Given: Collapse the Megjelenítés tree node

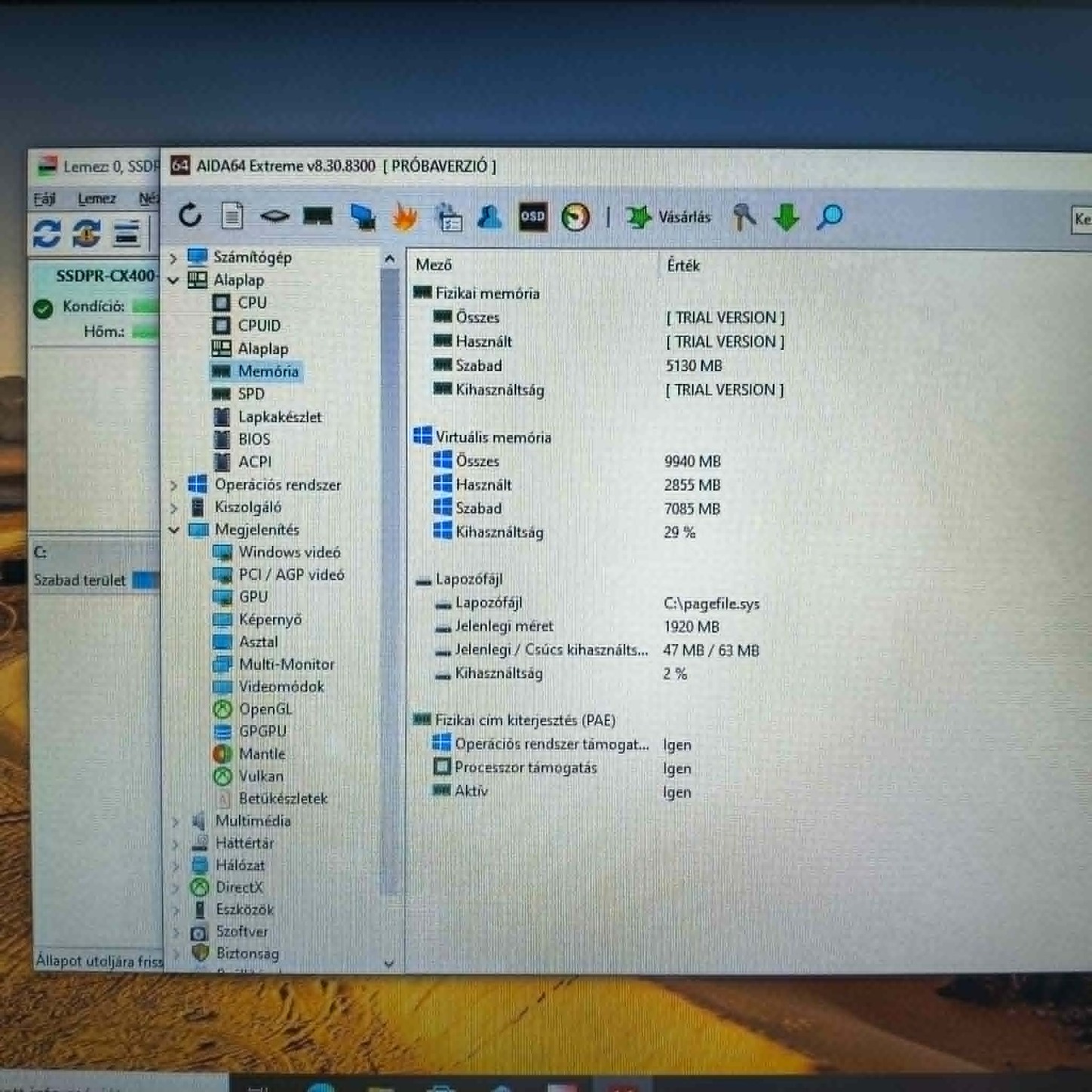Looking at the screenshot, I should [173, 530].
